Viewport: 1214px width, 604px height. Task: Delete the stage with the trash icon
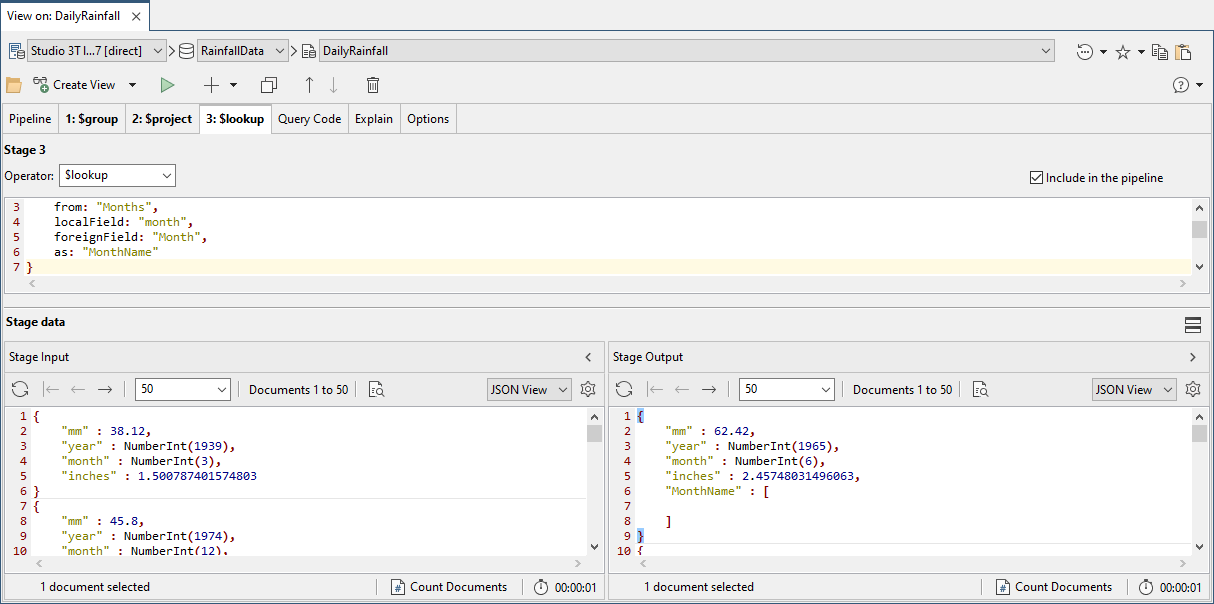click(x=373, y=85)
